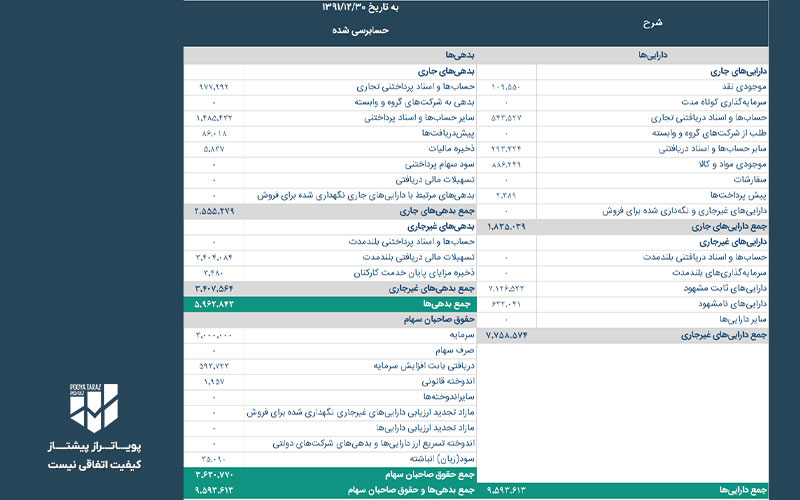Click the بدهی به شرکت‌های گروه و وابسته label
This screenshot has width=800, height=500.
coord(414,102)
